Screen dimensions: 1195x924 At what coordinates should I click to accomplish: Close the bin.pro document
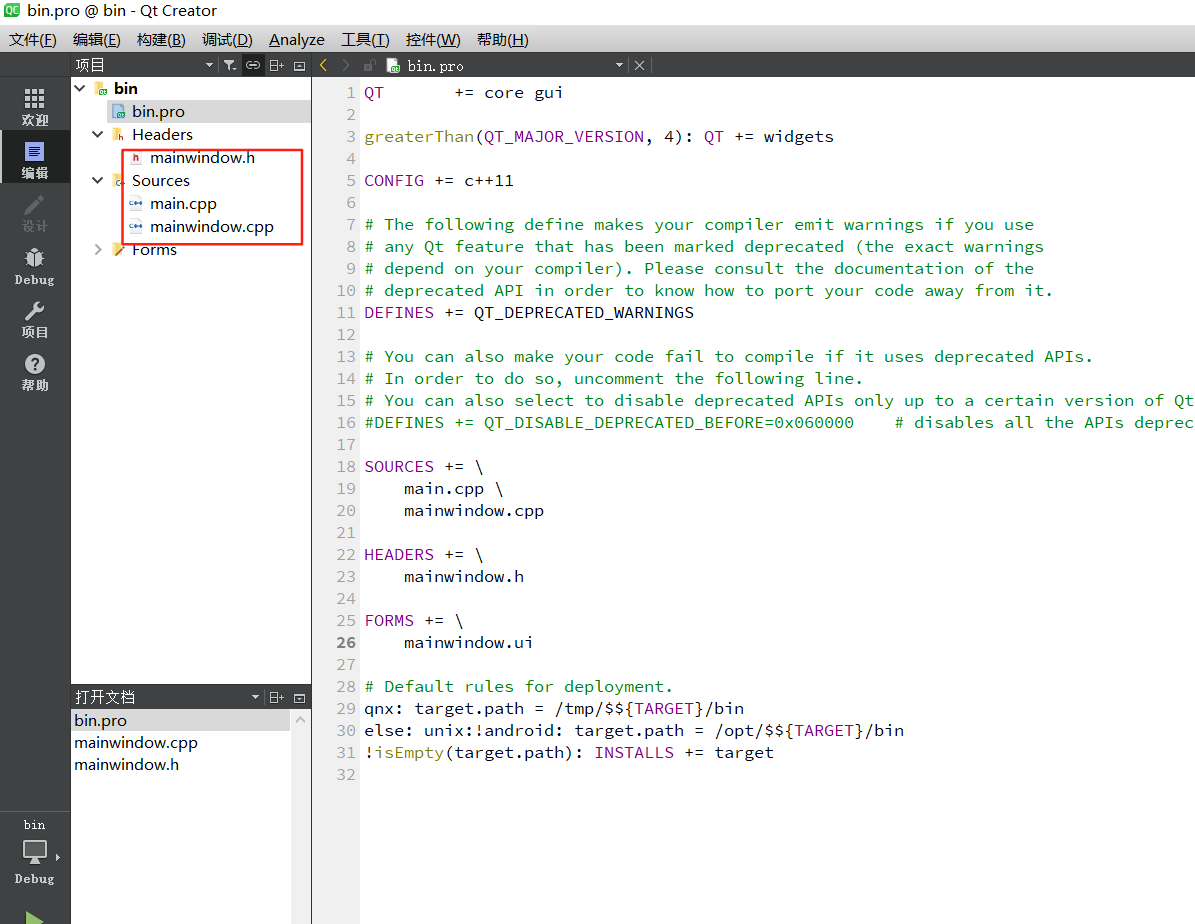point(639,66)
